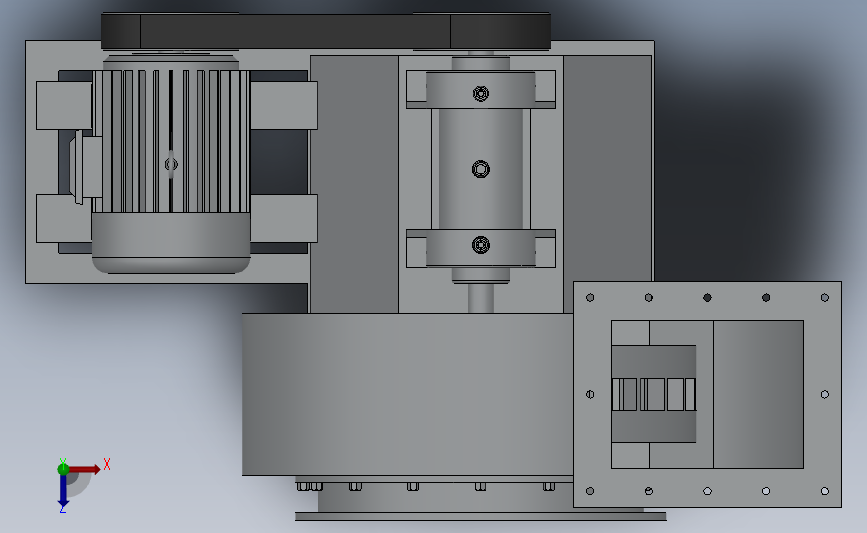Click the green Y axis origin dot
The height and width of the screenshot is (533, 867).
(x=63, y=469)
